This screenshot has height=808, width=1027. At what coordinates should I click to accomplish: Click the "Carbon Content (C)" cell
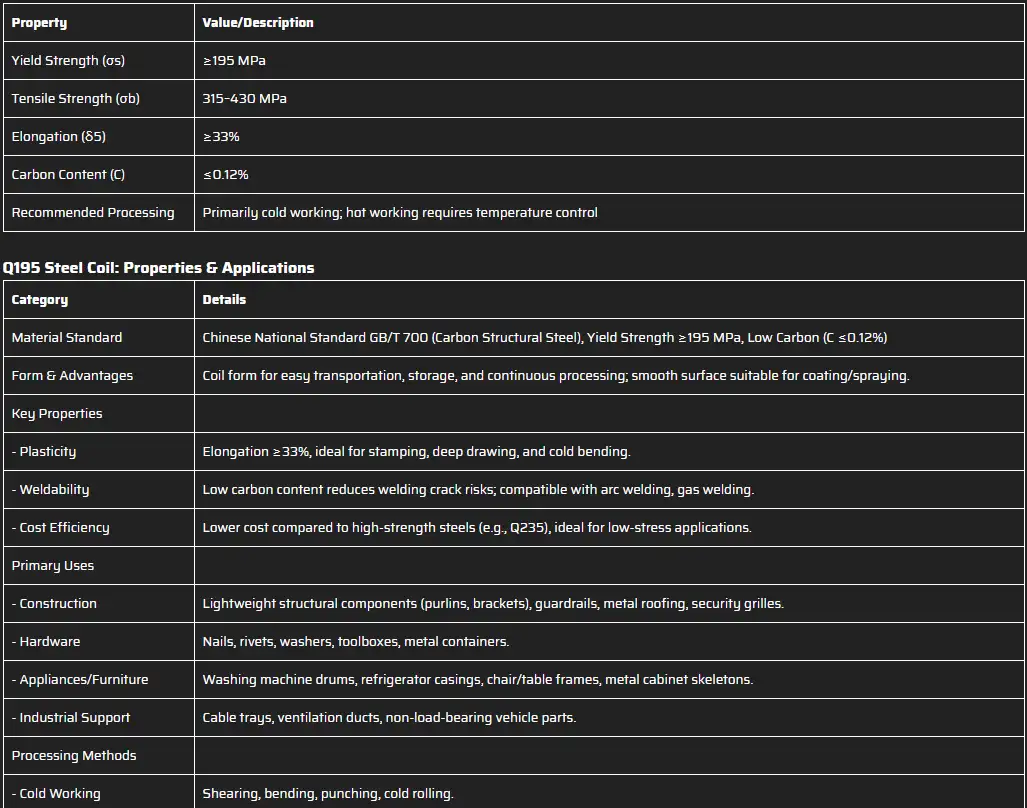[x=68, y=174]
